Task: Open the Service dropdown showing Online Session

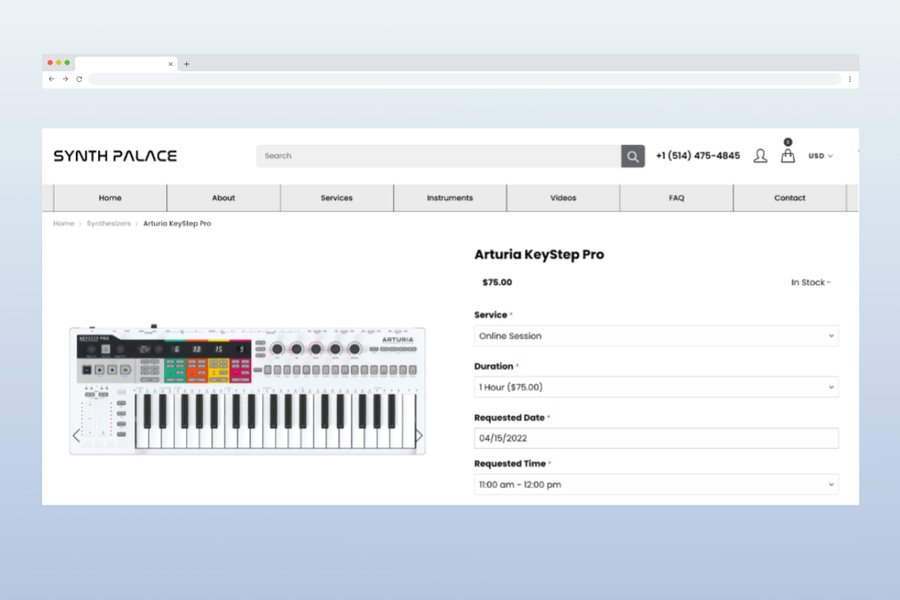Action: click(x=656, y=336)
